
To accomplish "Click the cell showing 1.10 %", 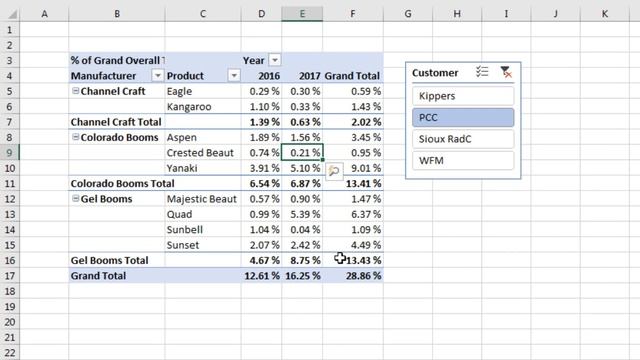I will [261, 107].
